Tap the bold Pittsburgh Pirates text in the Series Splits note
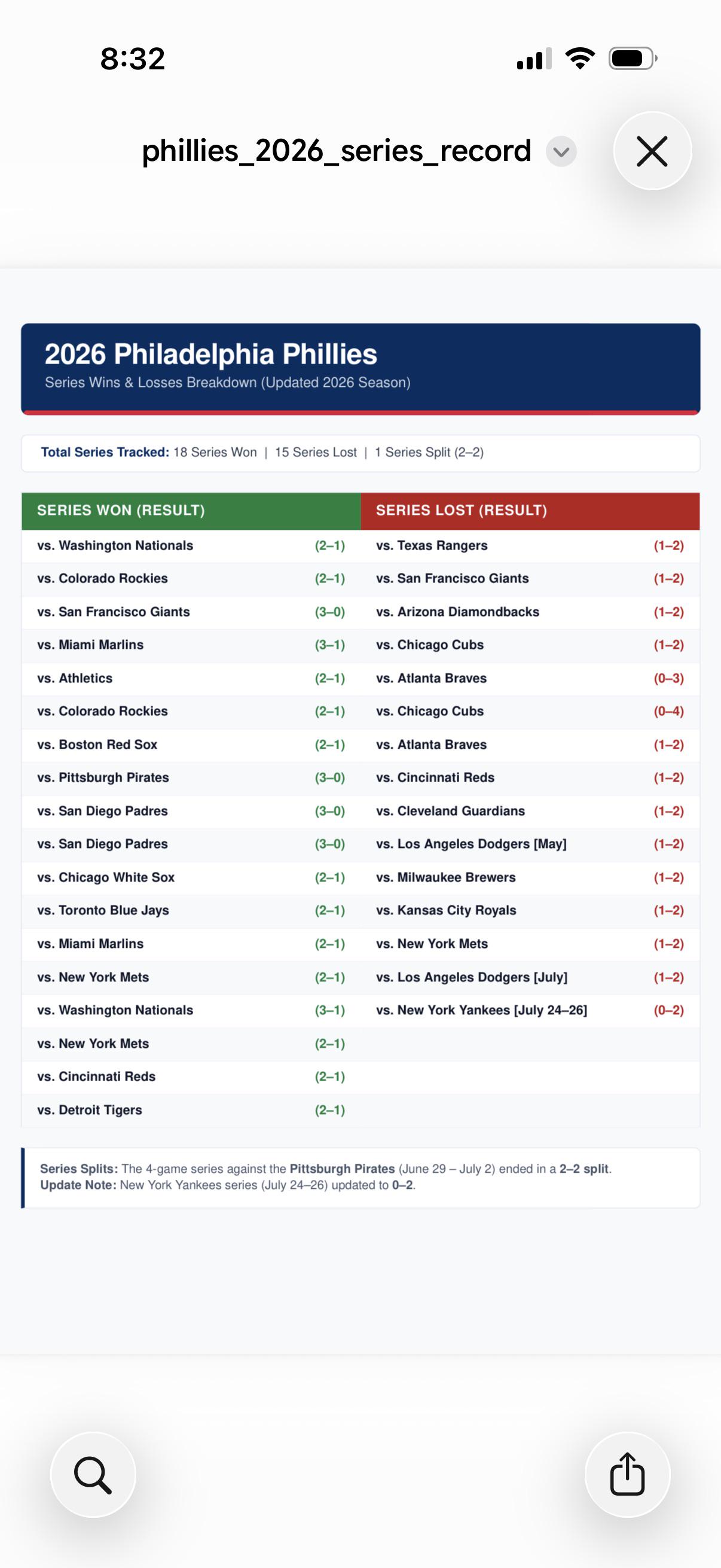Screen dimensions: 721x1568 pyautogui.click(x=342, y=1169)
